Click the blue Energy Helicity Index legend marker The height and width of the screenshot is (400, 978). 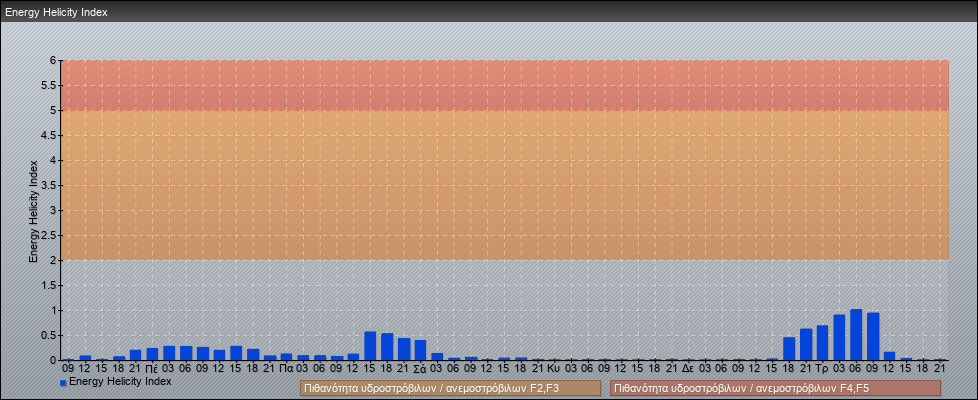(63, 383)
